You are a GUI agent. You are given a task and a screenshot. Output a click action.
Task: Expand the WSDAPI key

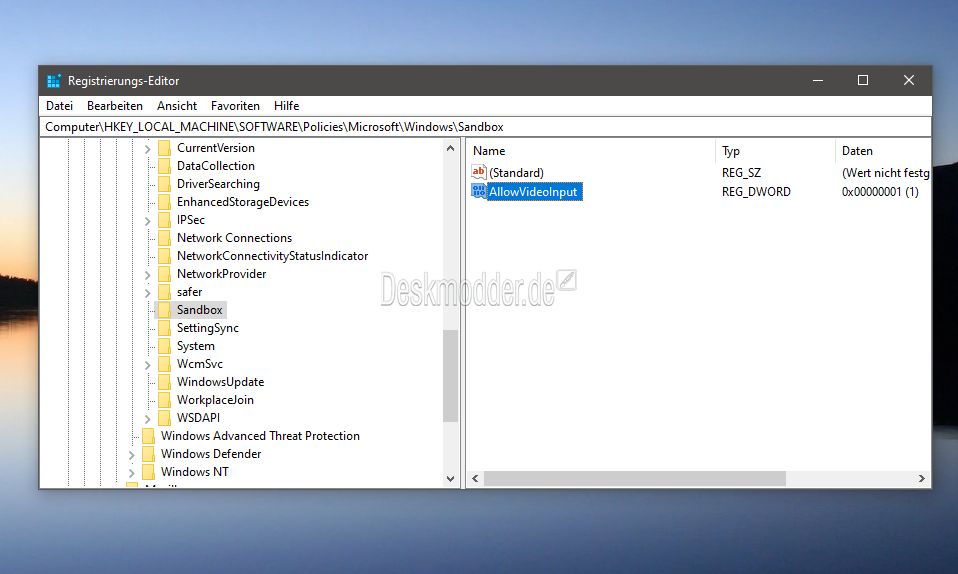(147, 419)
